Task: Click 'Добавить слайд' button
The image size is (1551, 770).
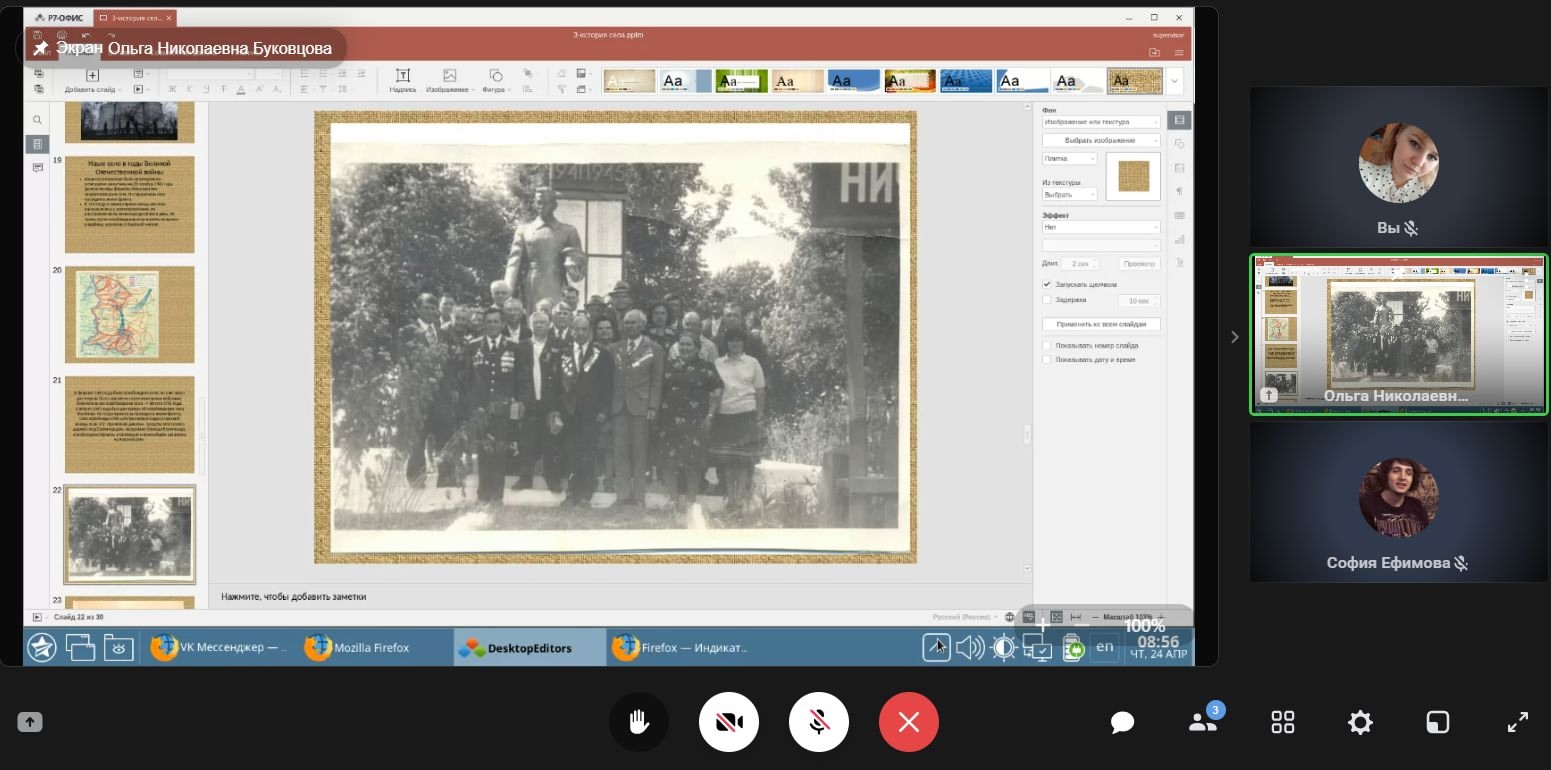Action: pyautogui.click(x=92, y=81)
